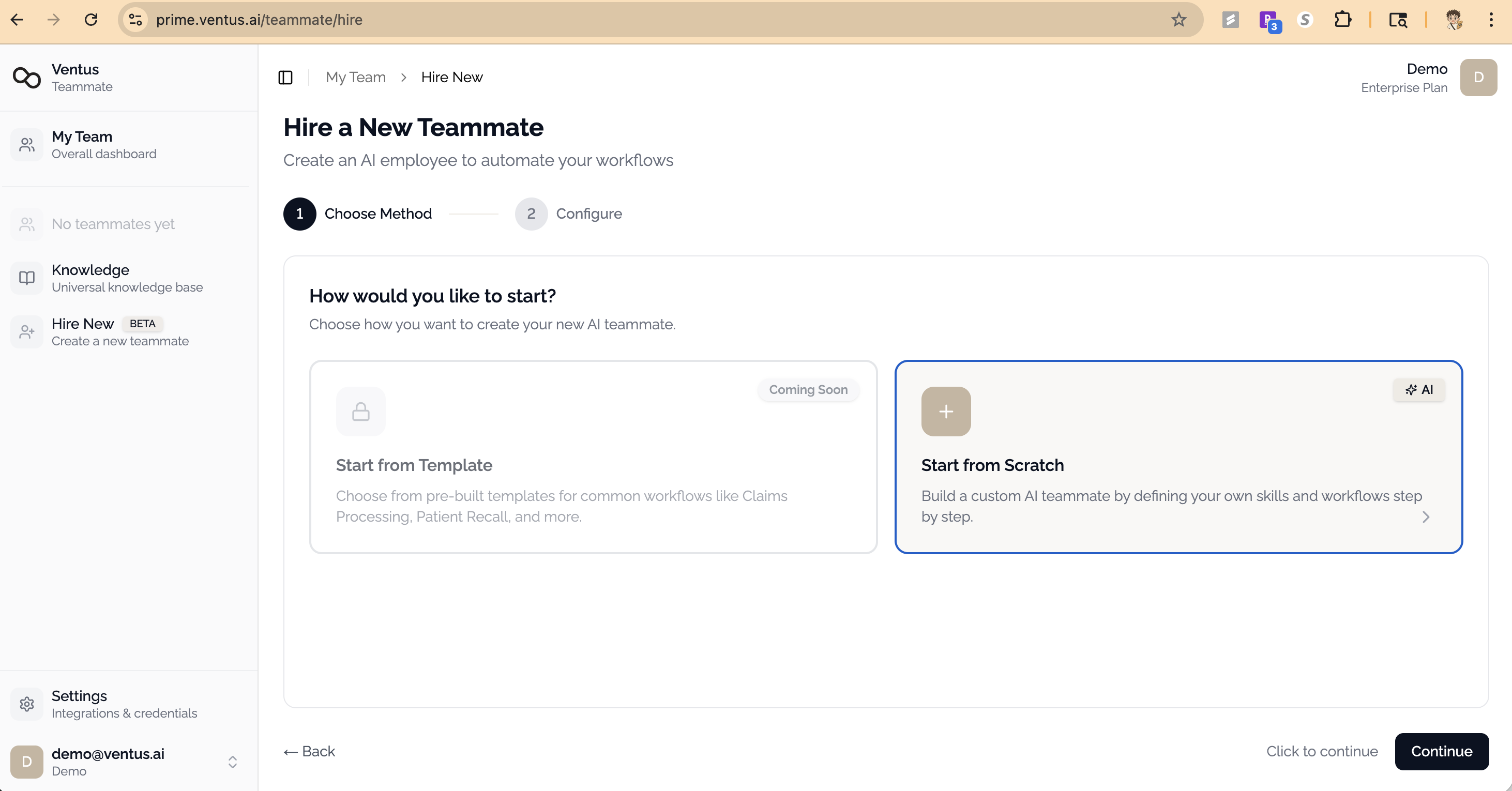Open My Team from the breadcrumb
This screenshot has height=791, width=1512.
coord(355,77)
